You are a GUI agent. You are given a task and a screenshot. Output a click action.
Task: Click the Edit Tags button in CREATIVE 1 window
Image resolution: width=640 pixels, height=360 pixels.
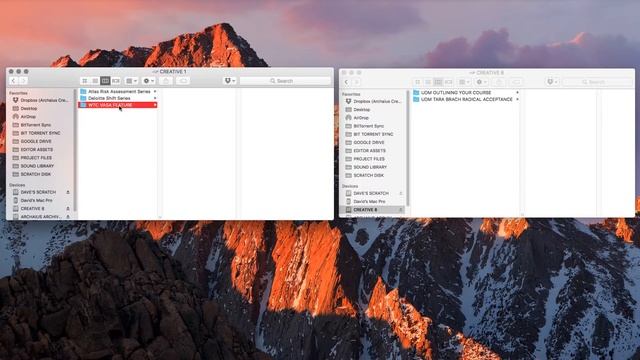(183, 81)
